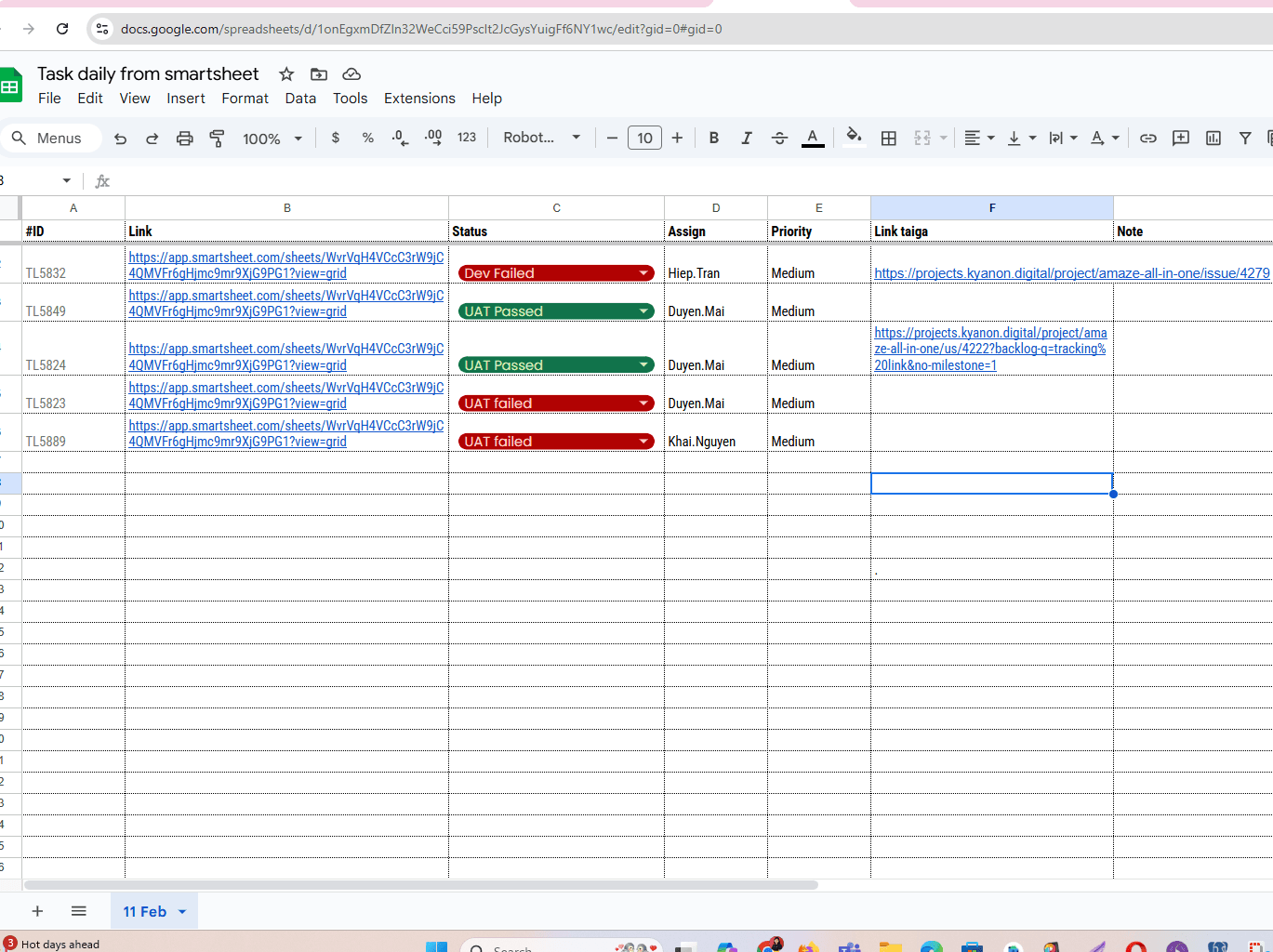Open the Format menu

pyautogui.click(x=245, y=99)
